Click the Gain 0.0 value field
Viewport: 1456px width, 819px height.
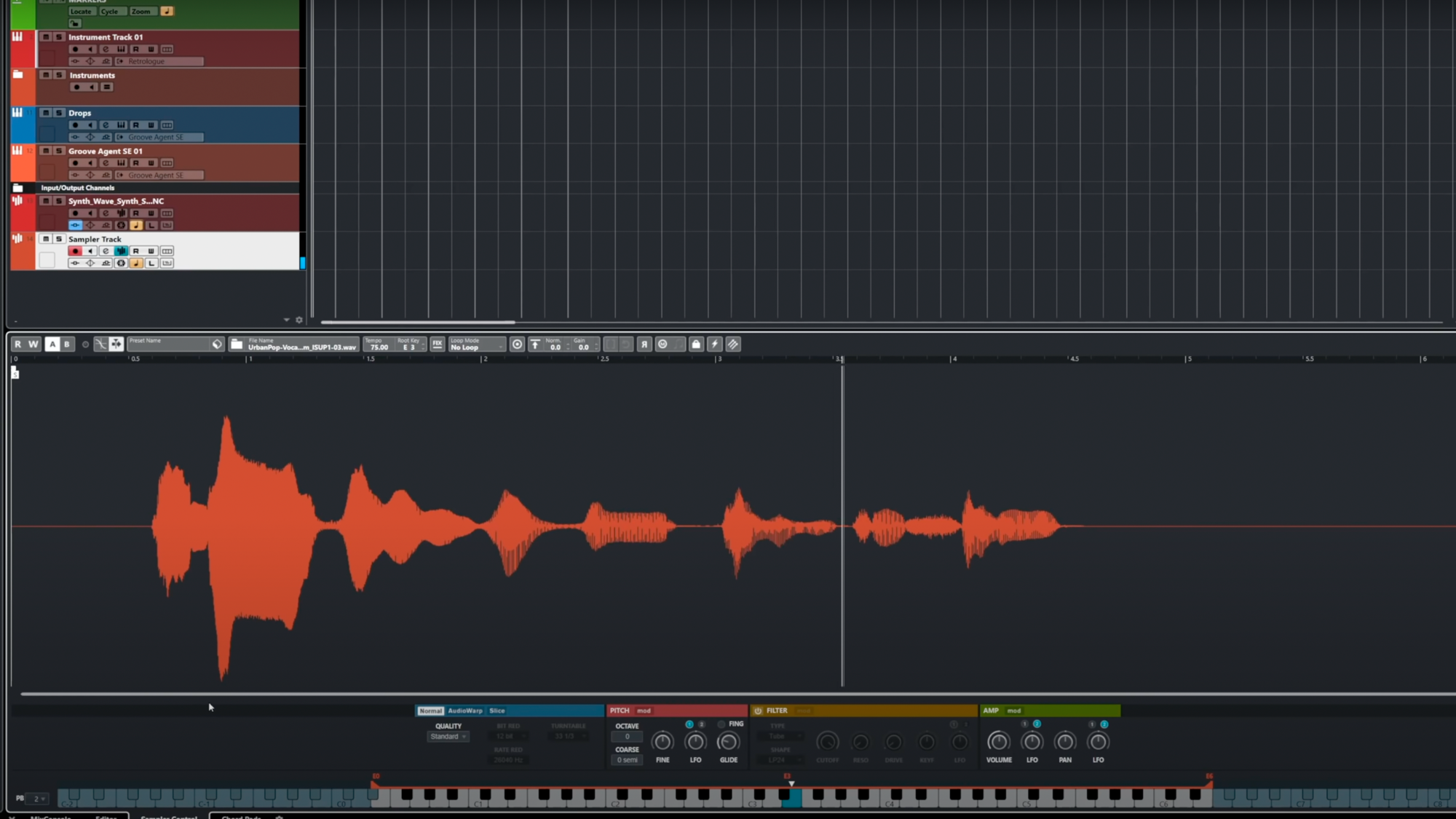pos(585,347)
